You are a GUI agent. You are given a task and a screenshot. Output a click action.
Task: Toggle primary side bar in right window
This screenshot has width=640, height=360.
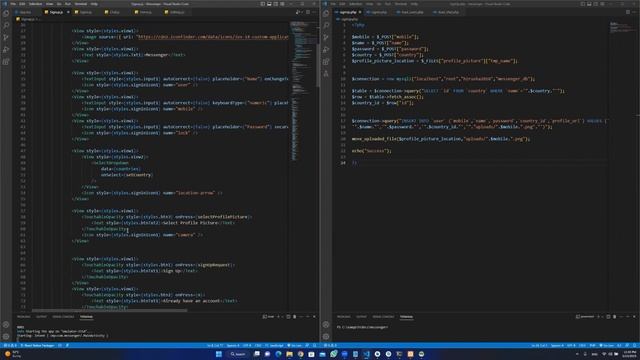coord(582,4)
